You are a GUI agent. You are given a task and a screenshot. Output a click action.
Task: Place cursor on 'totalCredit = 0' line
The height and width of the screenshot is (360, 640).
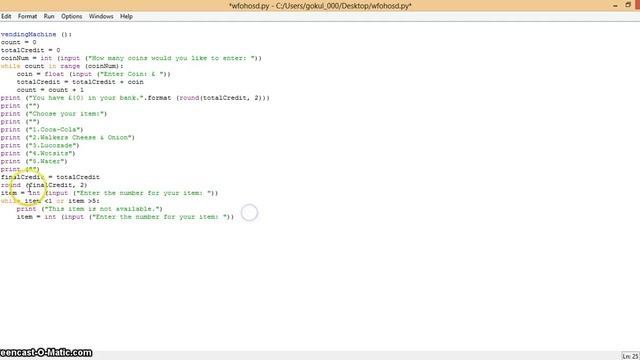coord(31,50)
